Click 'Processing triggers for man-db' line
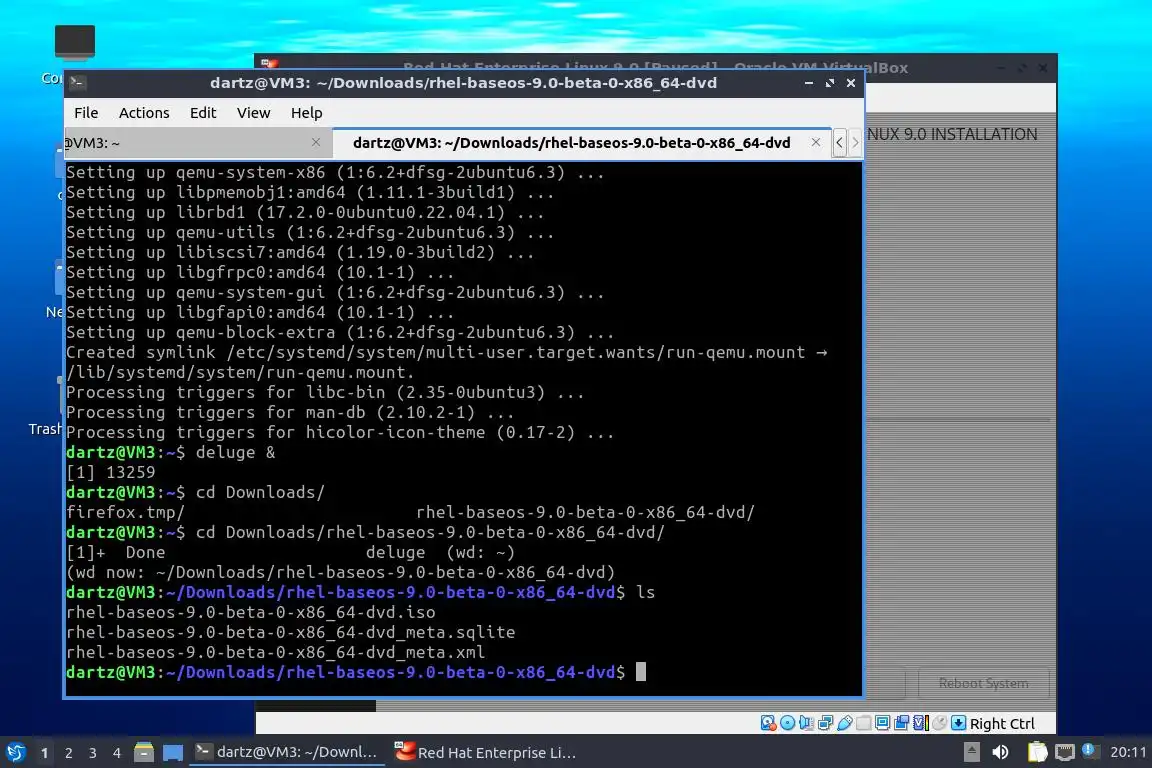Image resolution: width=1152 pixels, height=768 pixels. tap(289, 412)
